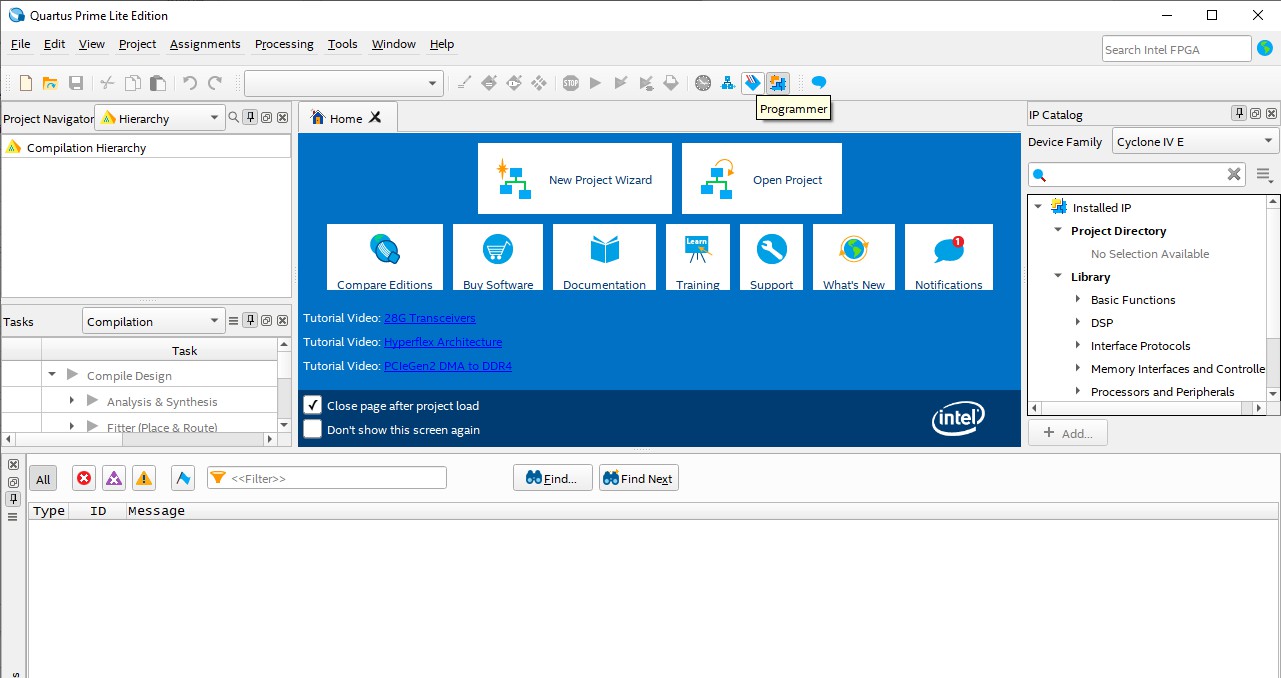Open the Assignments menu
The width and height of the screenshot is (1281, 678).
point(205,44)
